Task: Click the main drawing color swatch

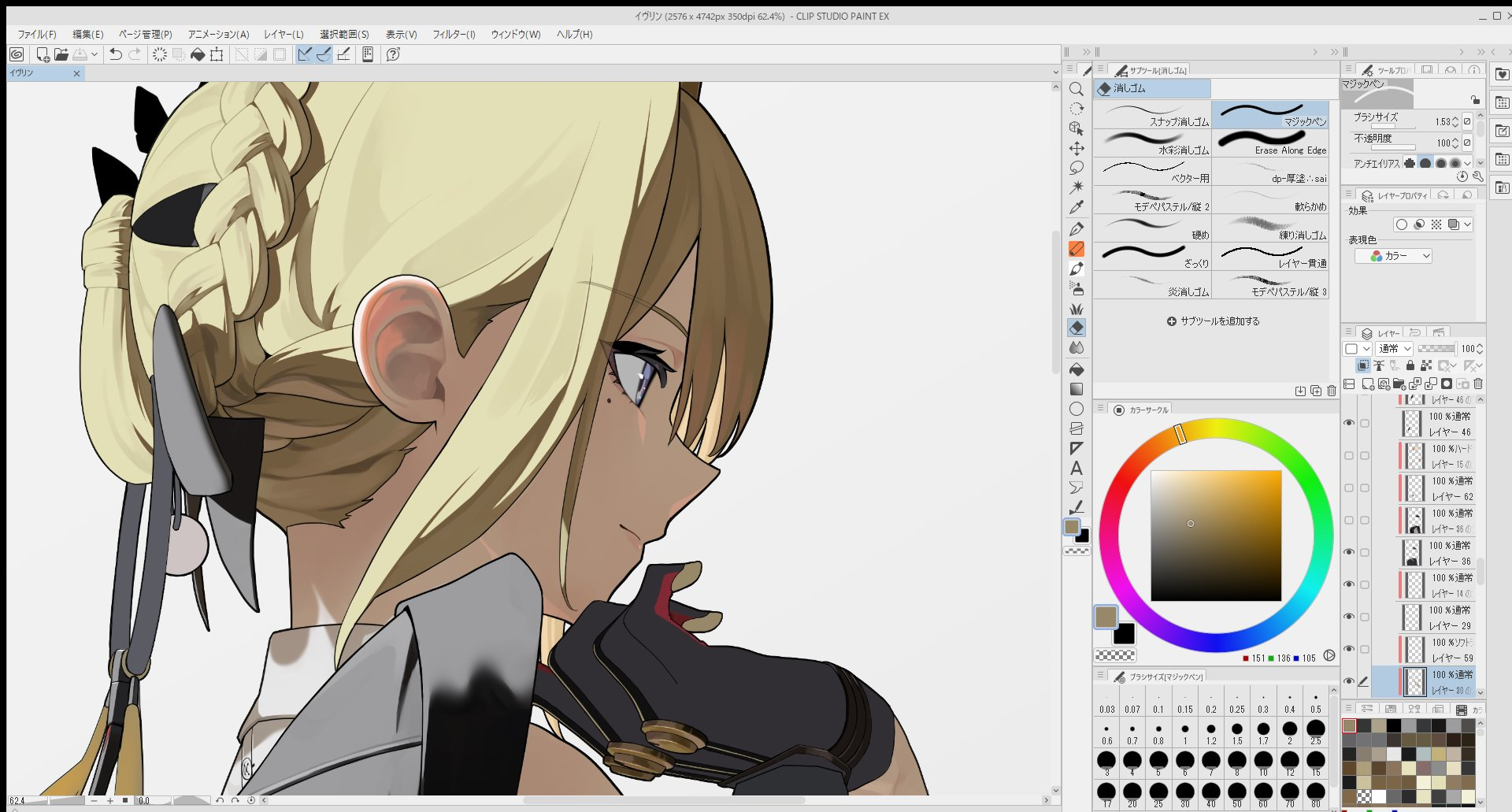Action: coord(1106,617)
